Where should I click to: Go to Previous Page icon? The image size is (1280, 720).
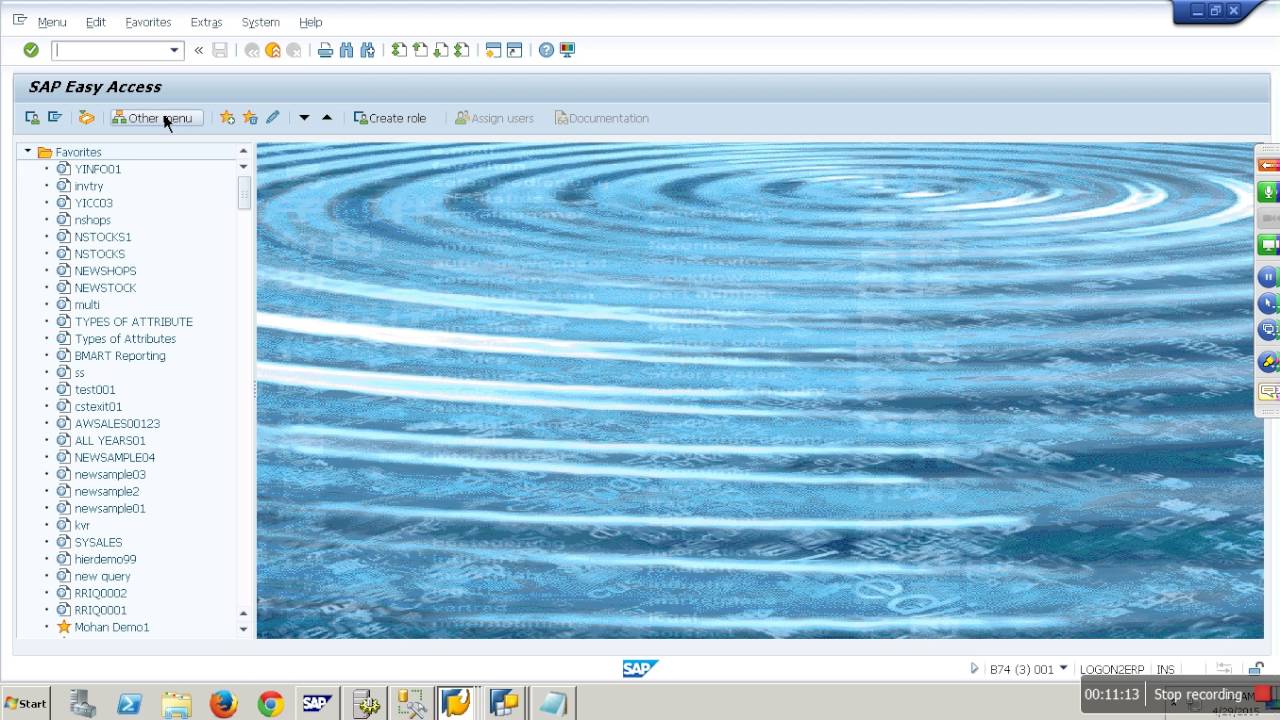[420, 50]
